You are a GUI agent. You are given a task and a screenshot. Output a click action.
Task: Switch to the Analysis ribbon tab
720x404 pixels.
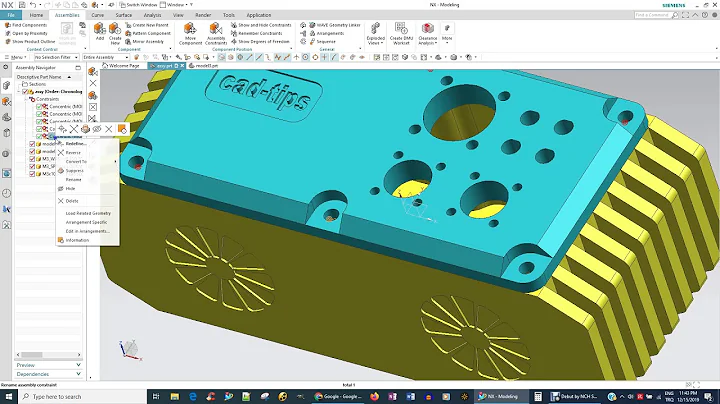(152, 15)
